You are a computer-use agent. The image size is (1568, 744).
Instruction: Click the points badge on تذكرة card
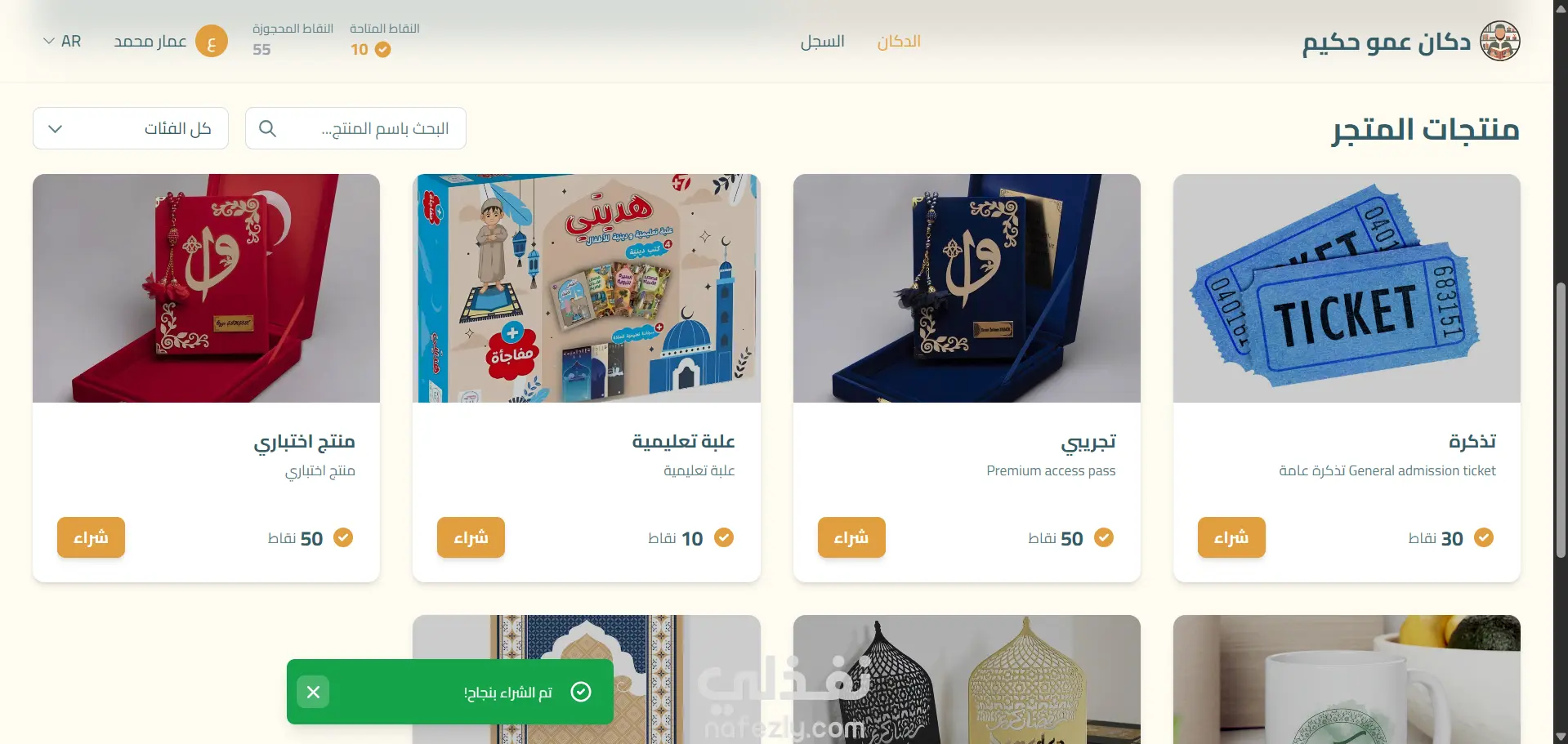pos(1484,537)
